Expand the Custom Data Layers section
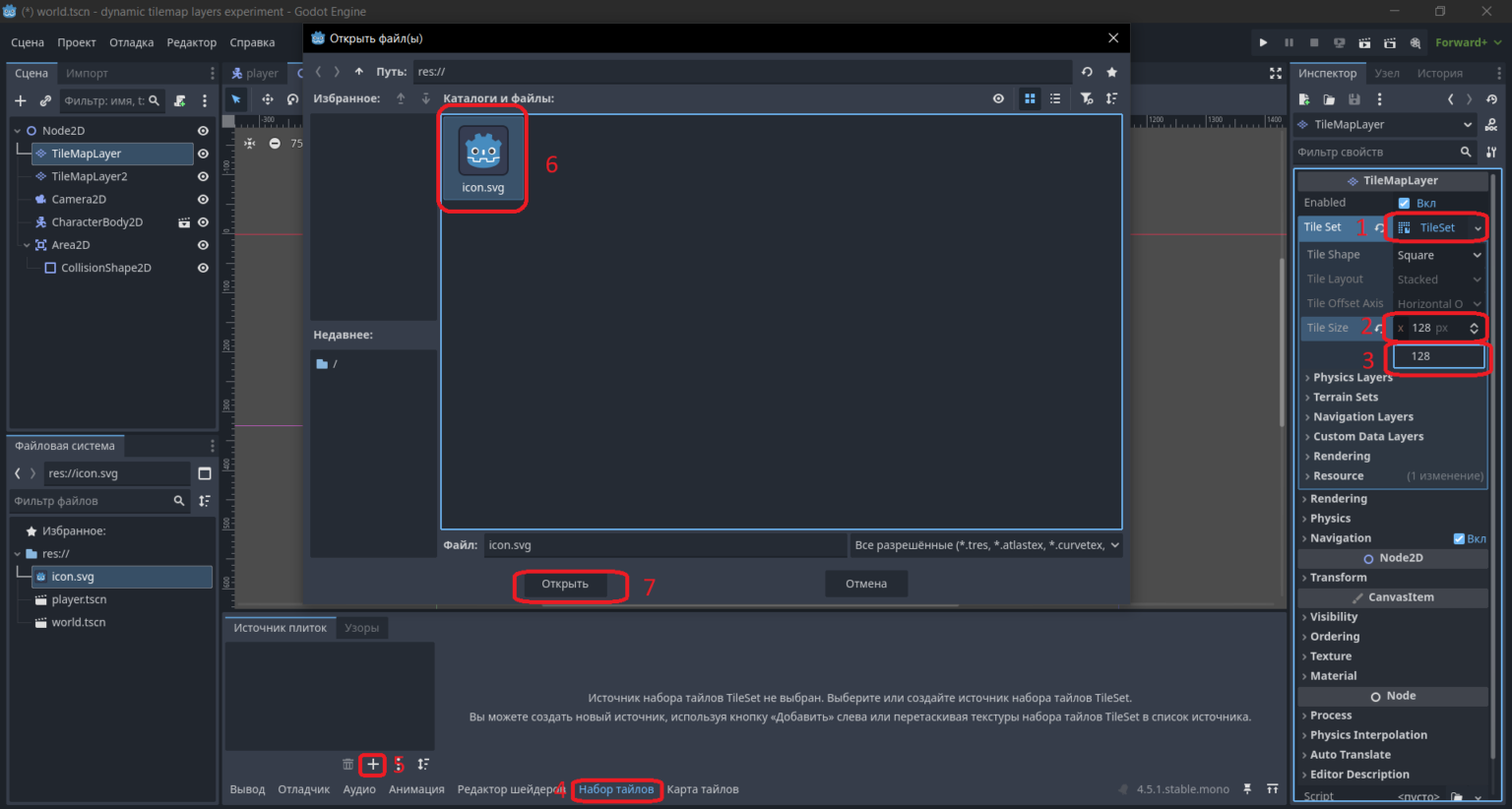 pos(1367,436)
